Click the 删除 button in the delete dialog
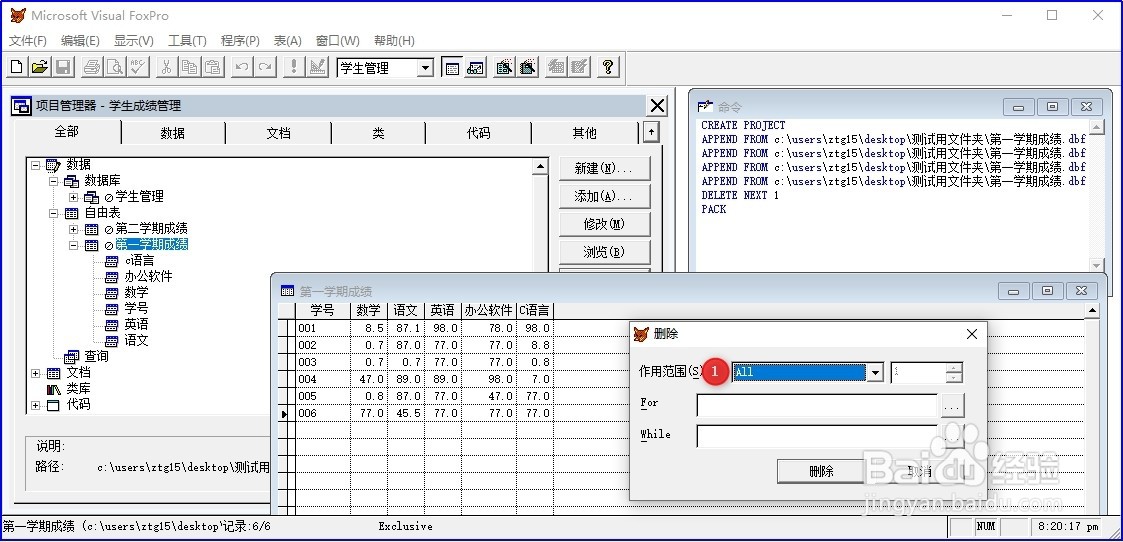The image size is (1123, 542). pos(821,471)
